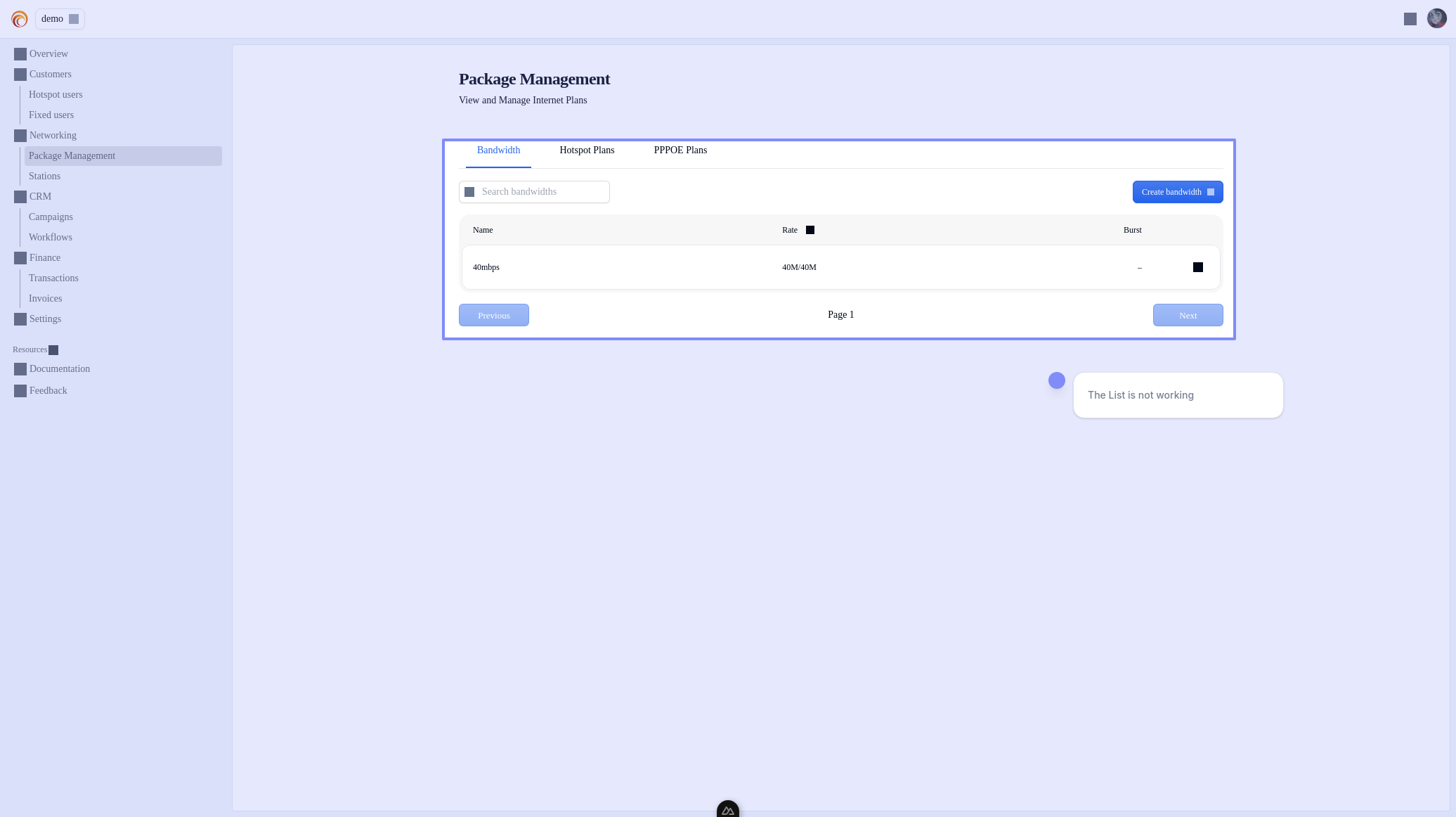Image resolution: width=1456 pixels, height=817 pixels.
Task: Open actions menu for 40mbps row
Action: point(1197,267)
